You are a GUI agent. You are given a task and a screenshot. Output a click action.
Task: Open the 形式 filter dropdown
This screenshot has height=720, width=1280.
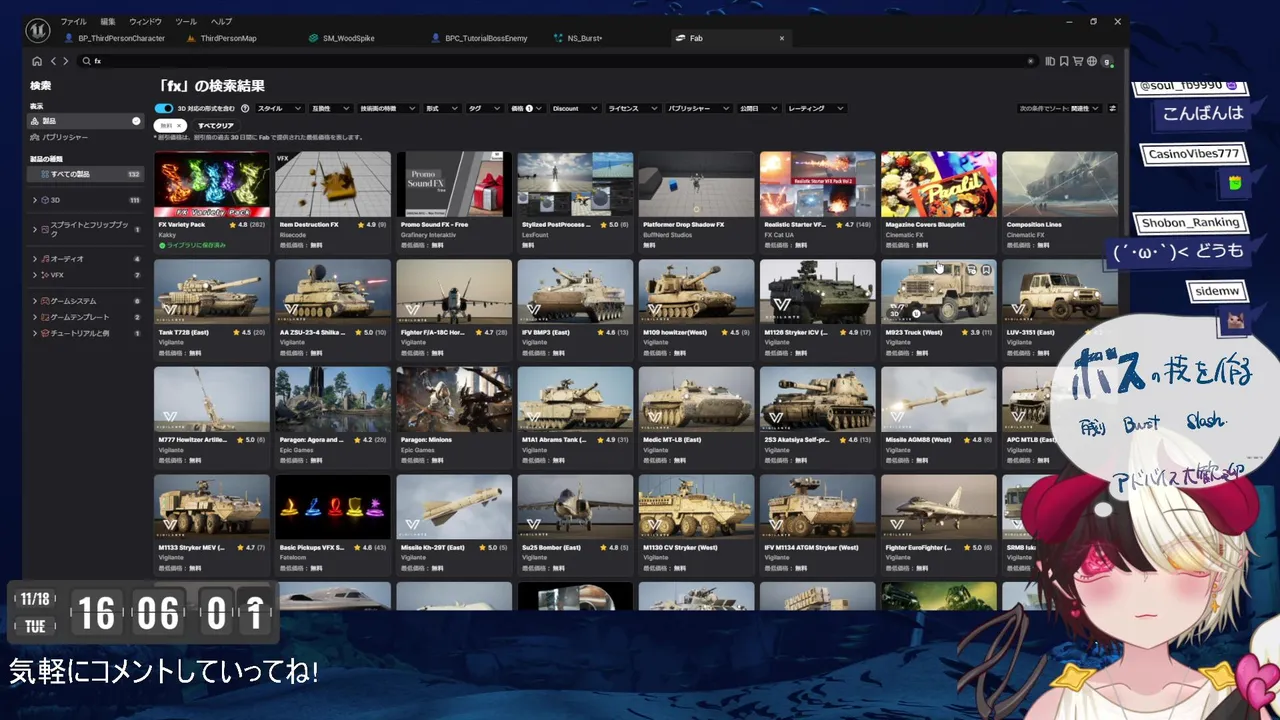[x=441, y=108]
